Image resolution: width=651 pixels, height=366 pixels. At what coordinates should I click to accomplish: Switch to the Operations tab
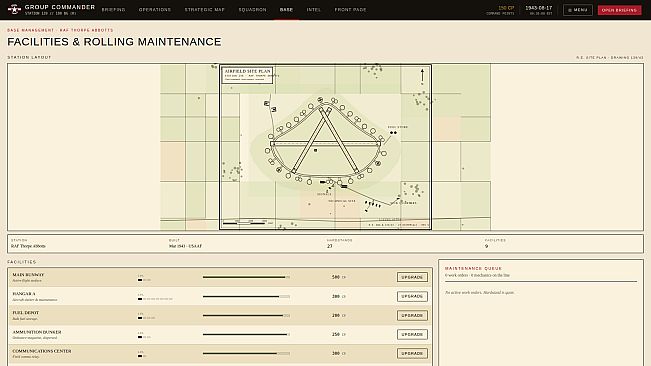coord(155,10)
